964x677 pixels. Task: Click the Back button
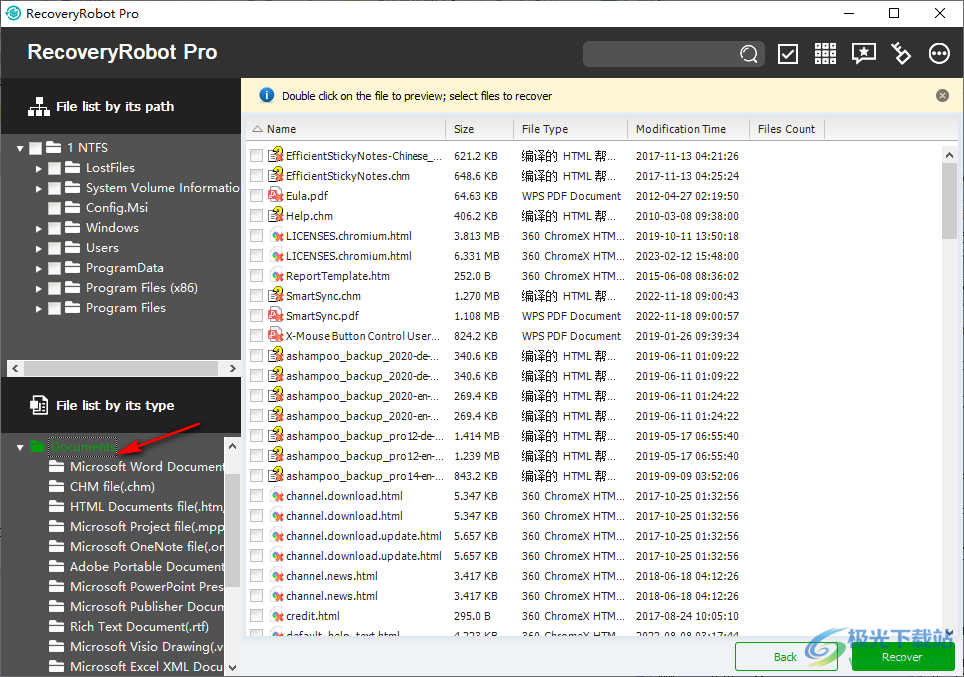coord(786,657)
